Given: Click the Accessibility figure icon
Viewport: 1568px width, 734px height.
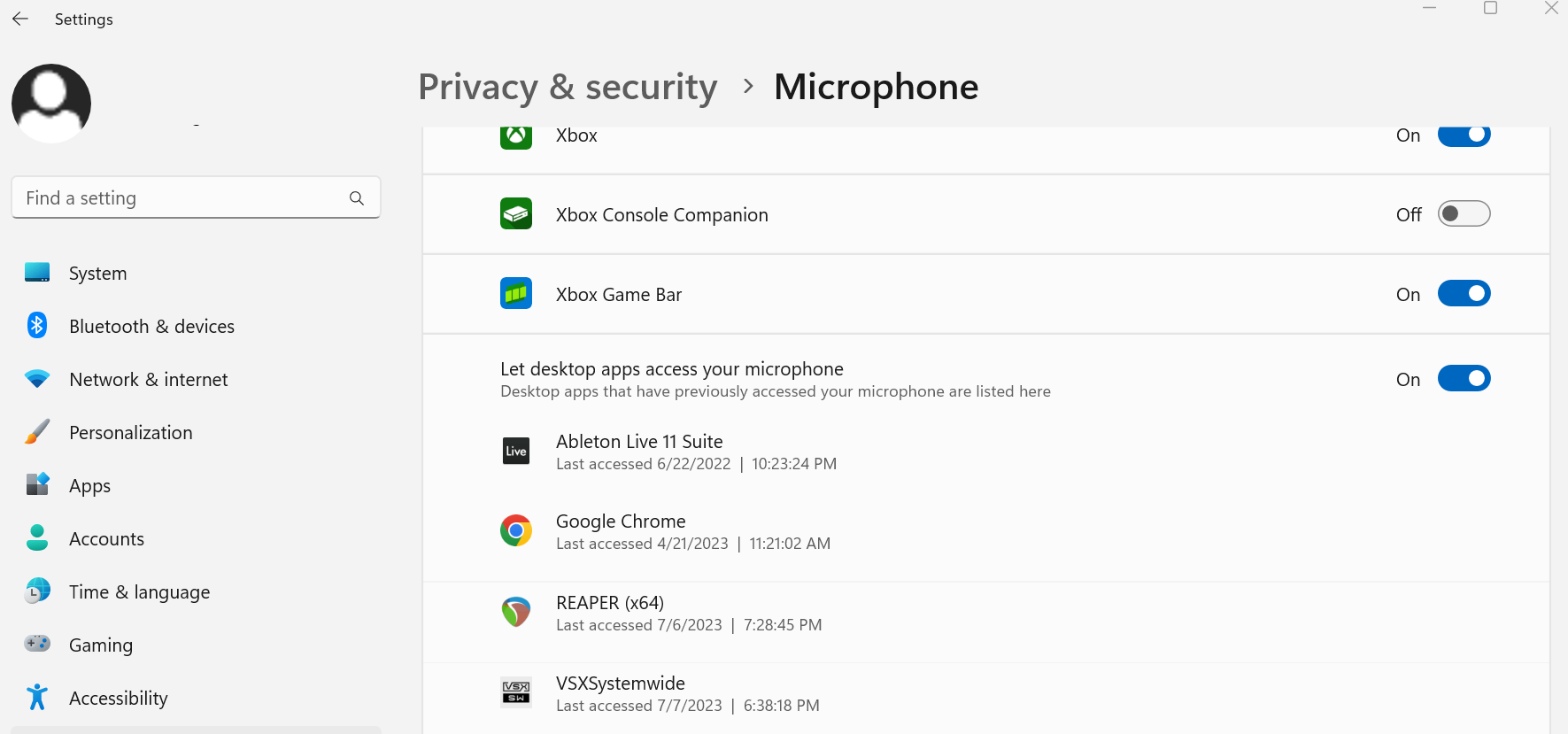Looking at the screenshot, I should (37, 697).
